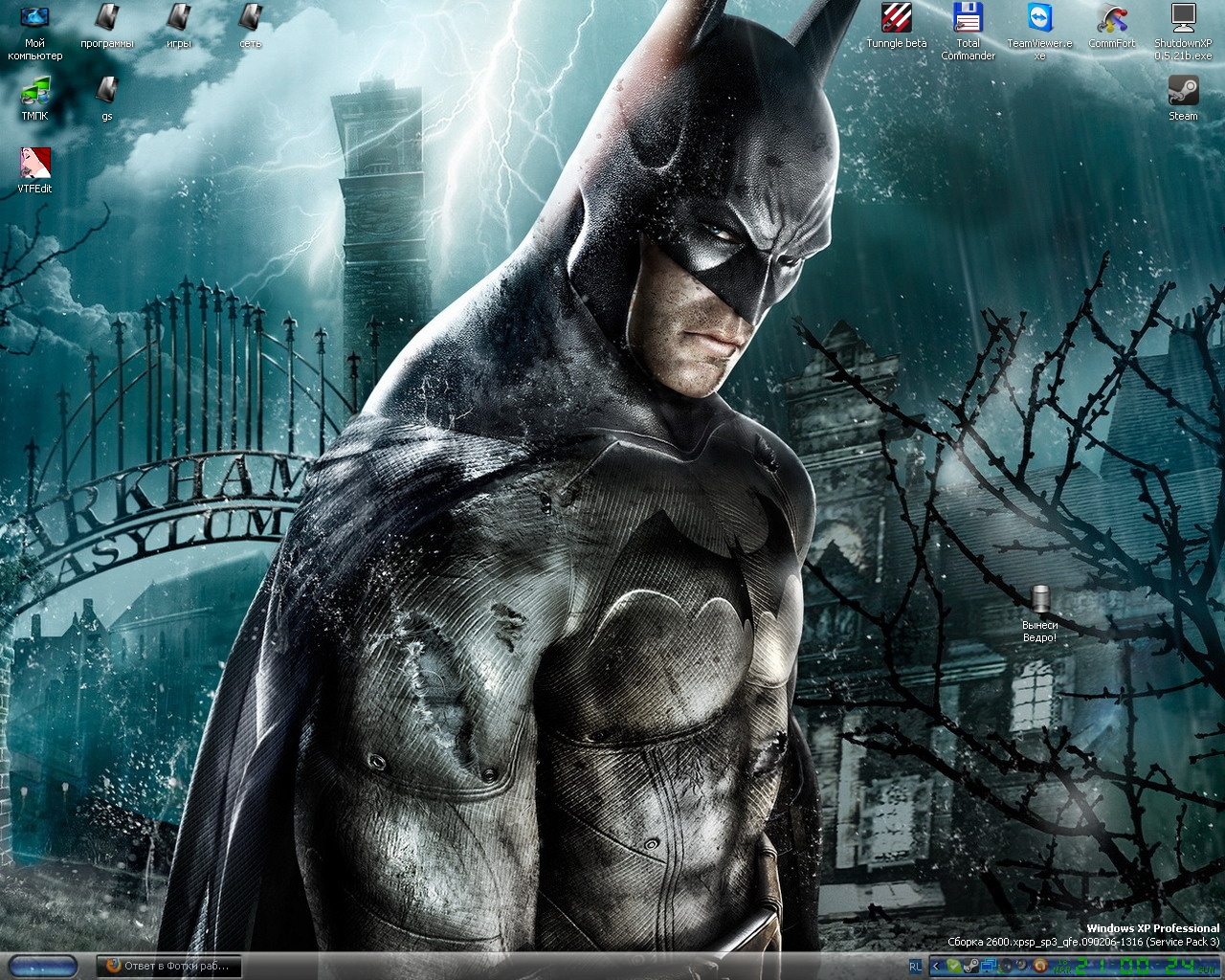Viewport: 1225px width, 980px height.
Task: Open the программы folder shortcut
Action: [x=107, y=26]
